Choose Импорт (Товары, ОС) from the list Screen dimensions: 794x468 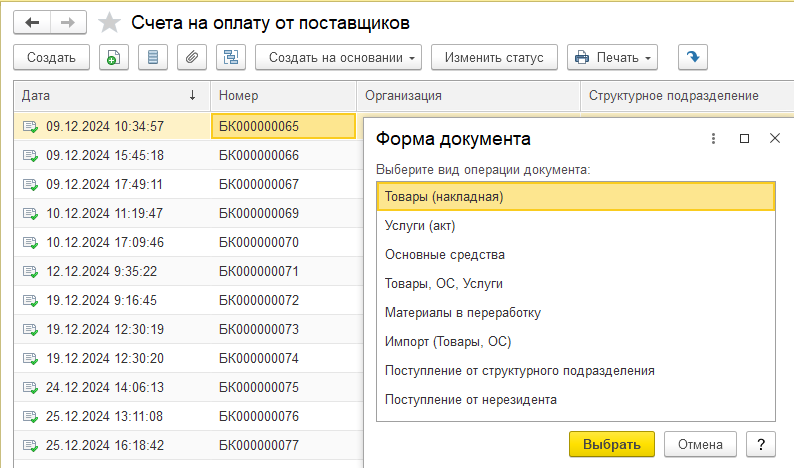tap(448, 342)
